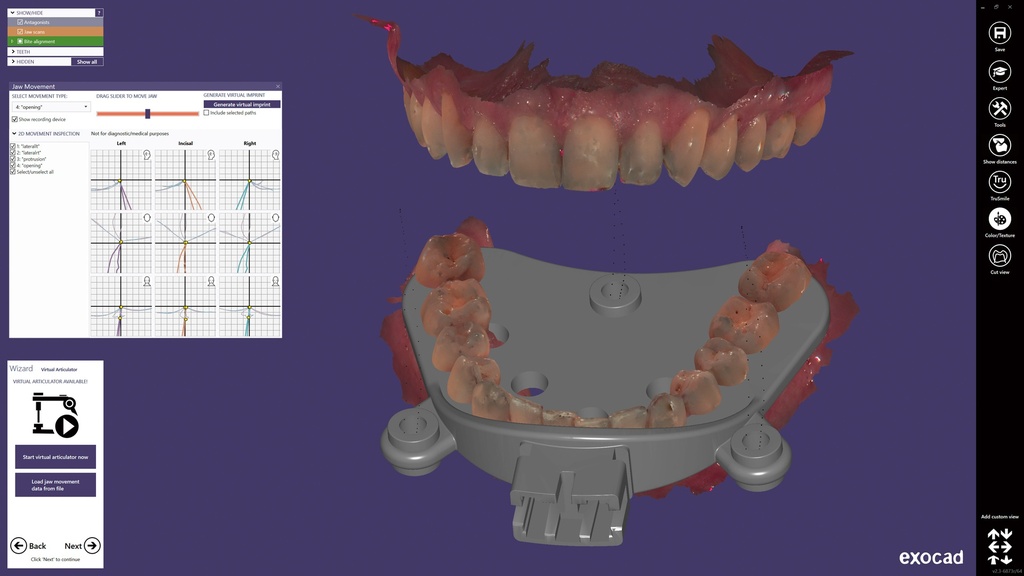Toggle visibility of the Antagonists layer
Image resolution: width=1024 pixels, height=576 pixels.
click(20, 21)
